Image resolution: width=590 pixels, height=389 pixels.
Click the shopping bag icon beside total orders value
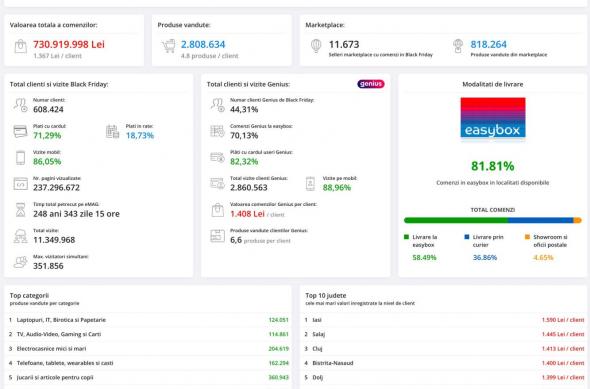(21, 46)
